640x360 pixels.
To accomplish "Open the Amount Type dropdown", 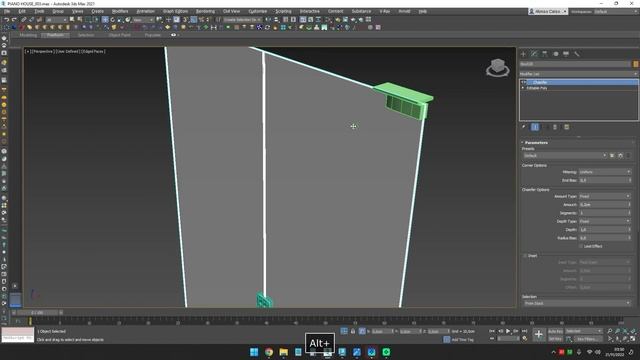I will pos(605,196).
